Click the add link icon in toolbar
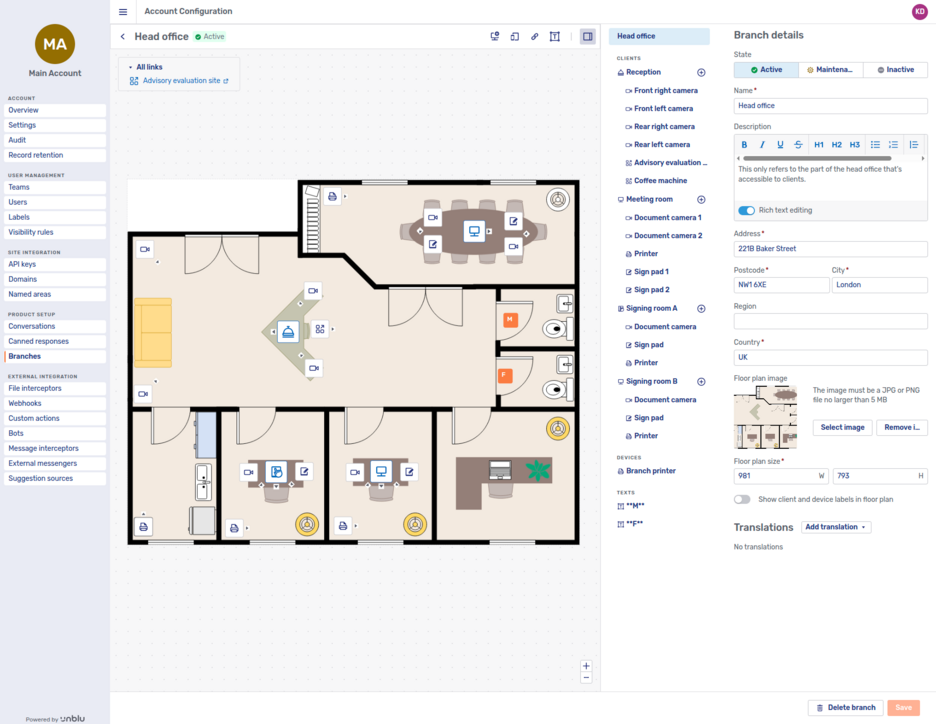 (534, 36)
